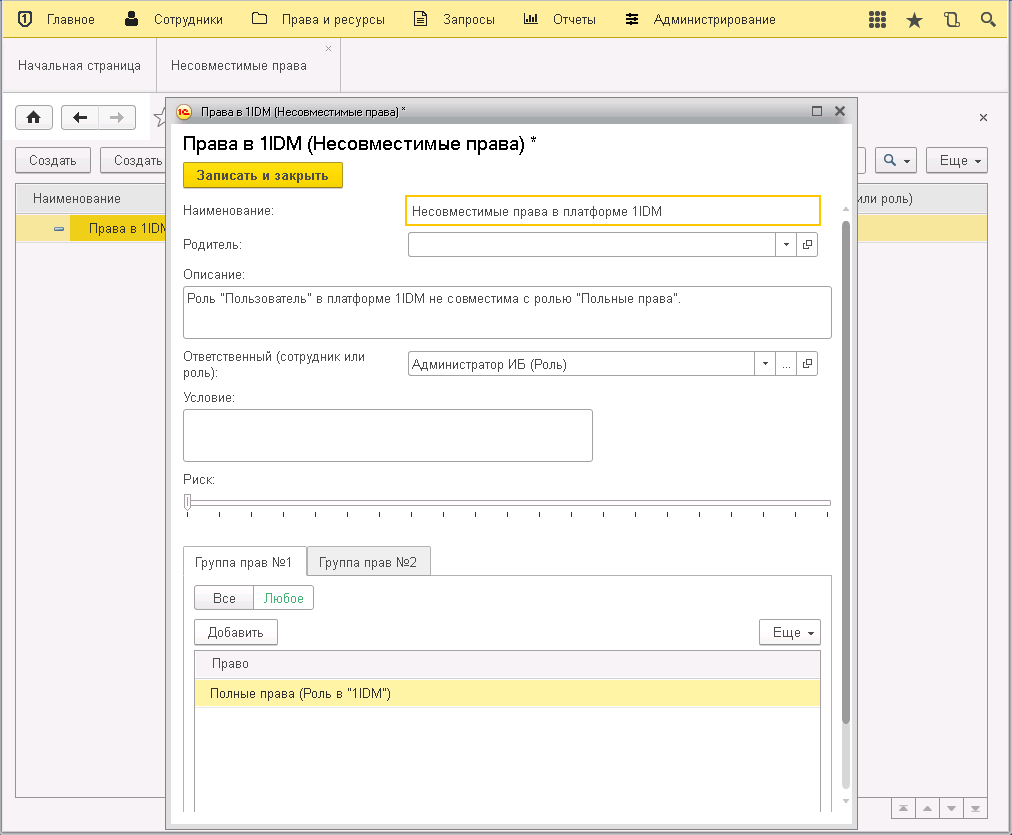Click the global search magnifier icon

point(988,20)
